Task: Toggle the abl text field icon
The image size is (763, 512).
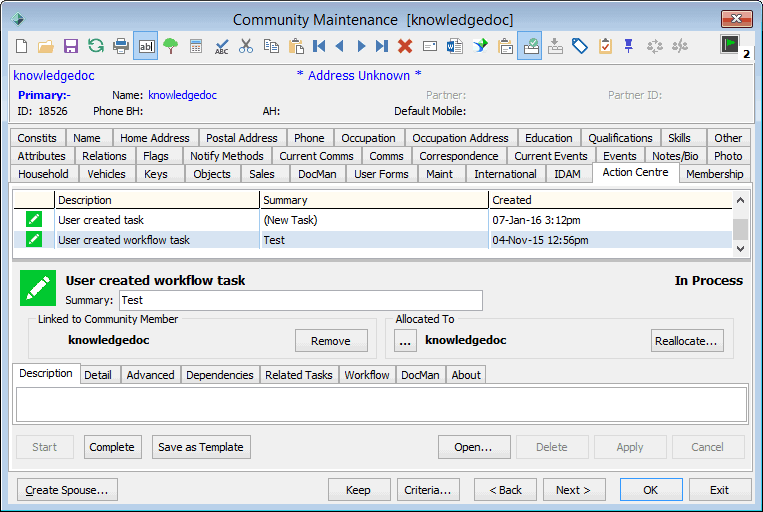Action: point(145,46)
